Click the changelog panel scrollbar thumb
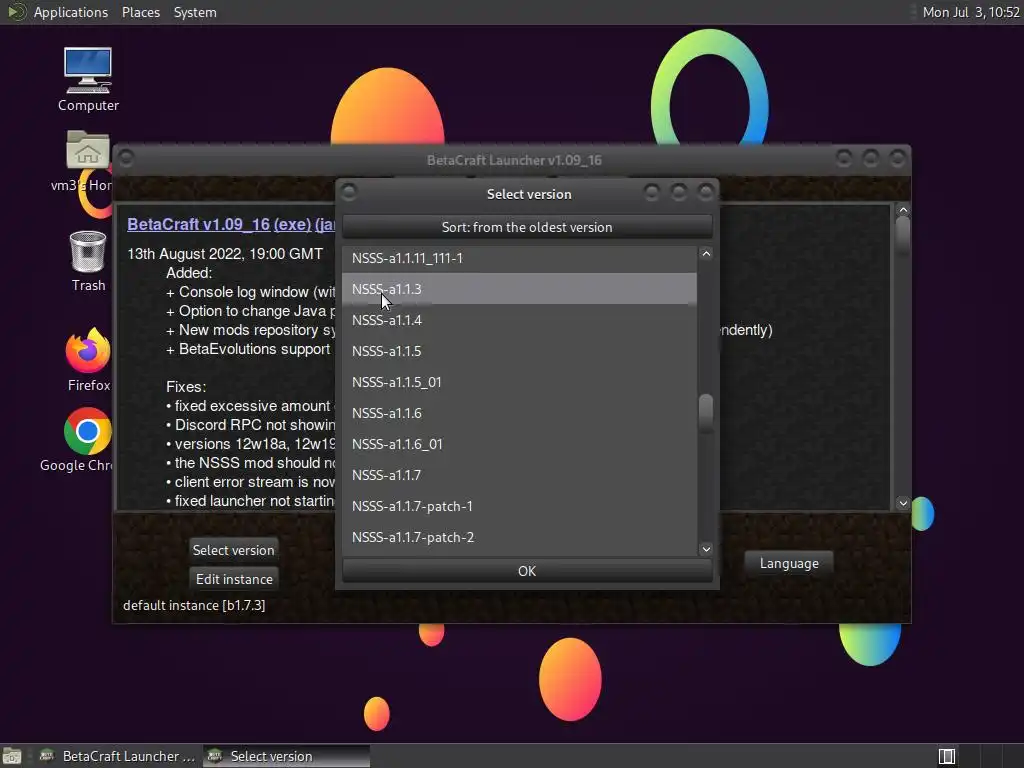This screenshot has width=1024, height=768. tap(903, 235)
